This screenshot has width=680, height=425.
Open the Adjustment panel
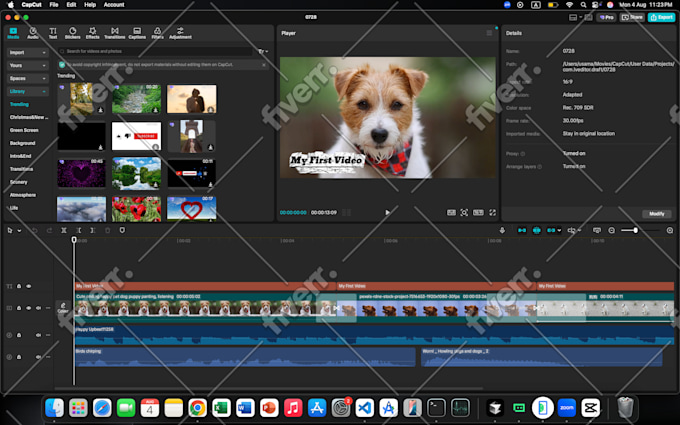(x=180, y=33)
